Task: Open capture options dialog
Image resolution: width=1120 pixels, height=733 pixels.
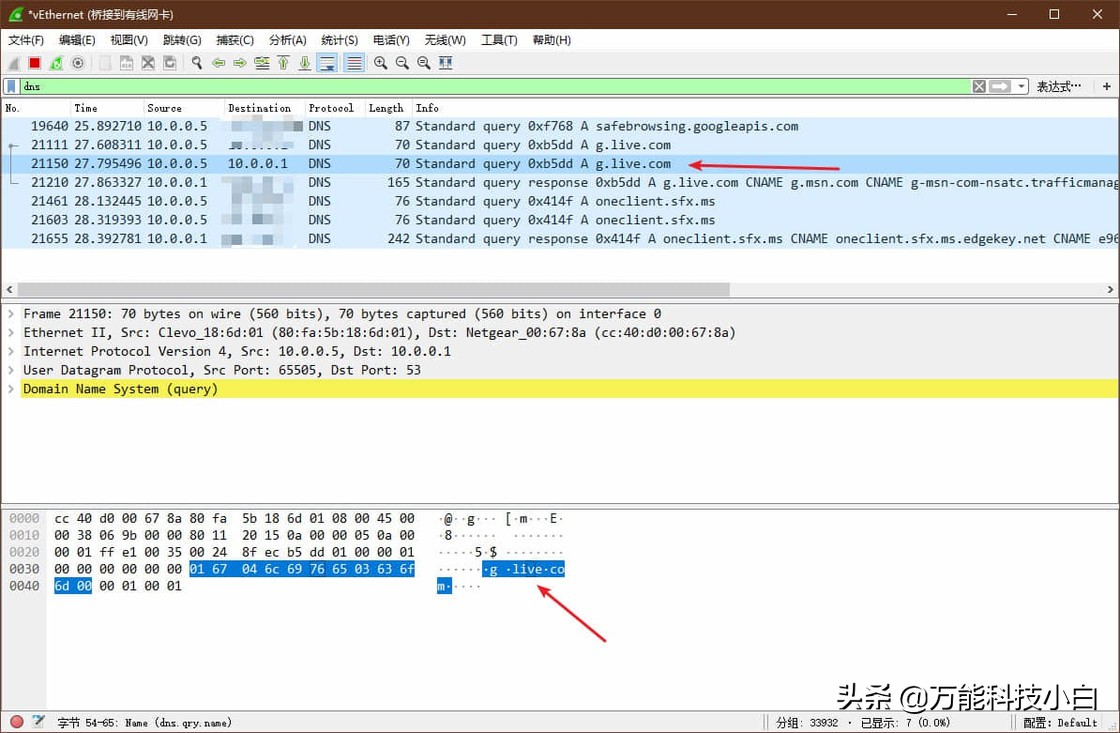Action: (x=78, y=63)
